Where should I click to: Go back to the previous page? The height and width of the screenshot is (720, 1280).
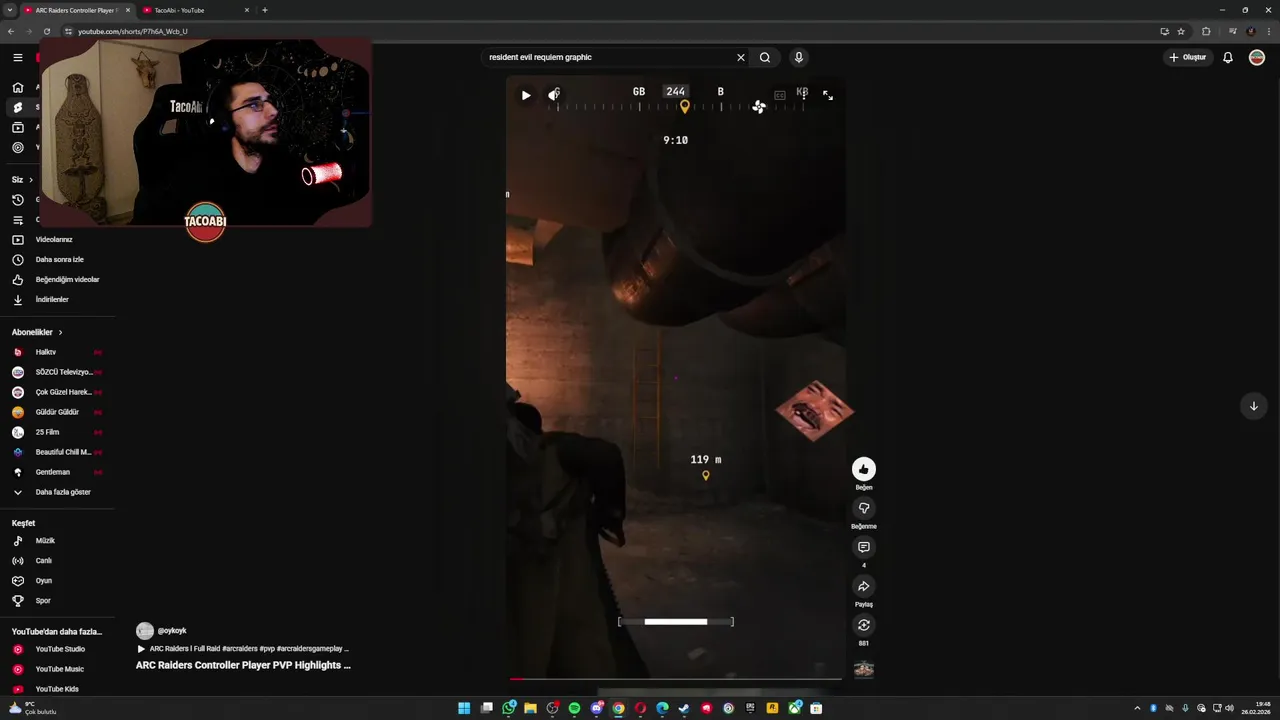pos(11,31)
